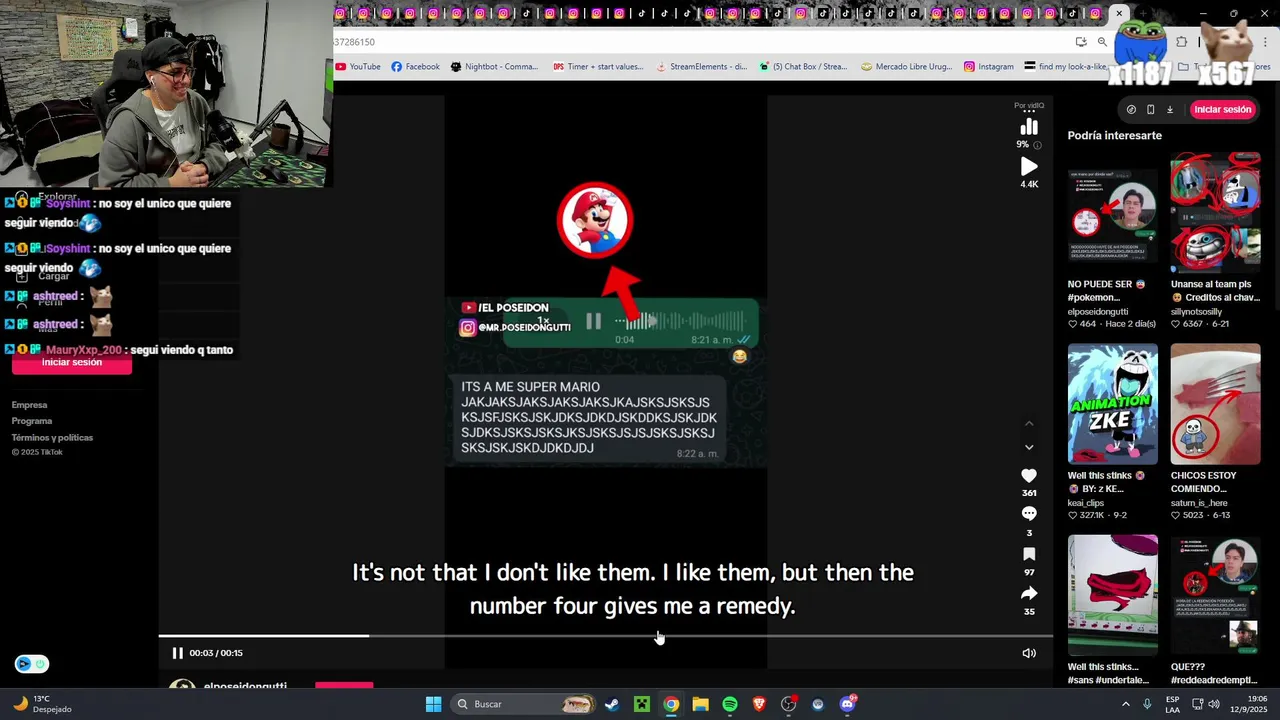
Task: Click the Iniciar sesión button at top right
Action: [1222, 110]
